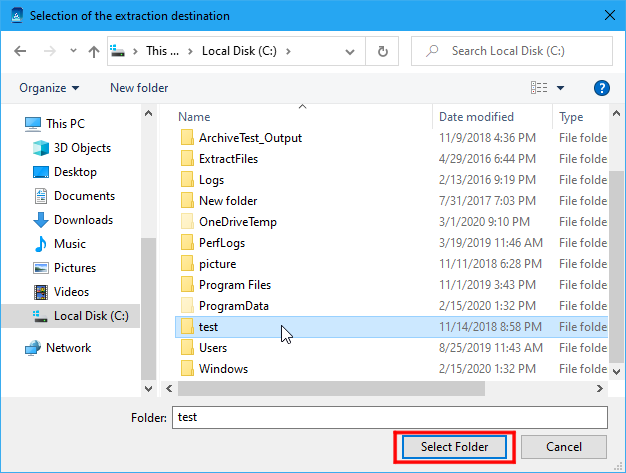
Task: Open recent locations dropdown arrow
Action: tap(71, 51)
